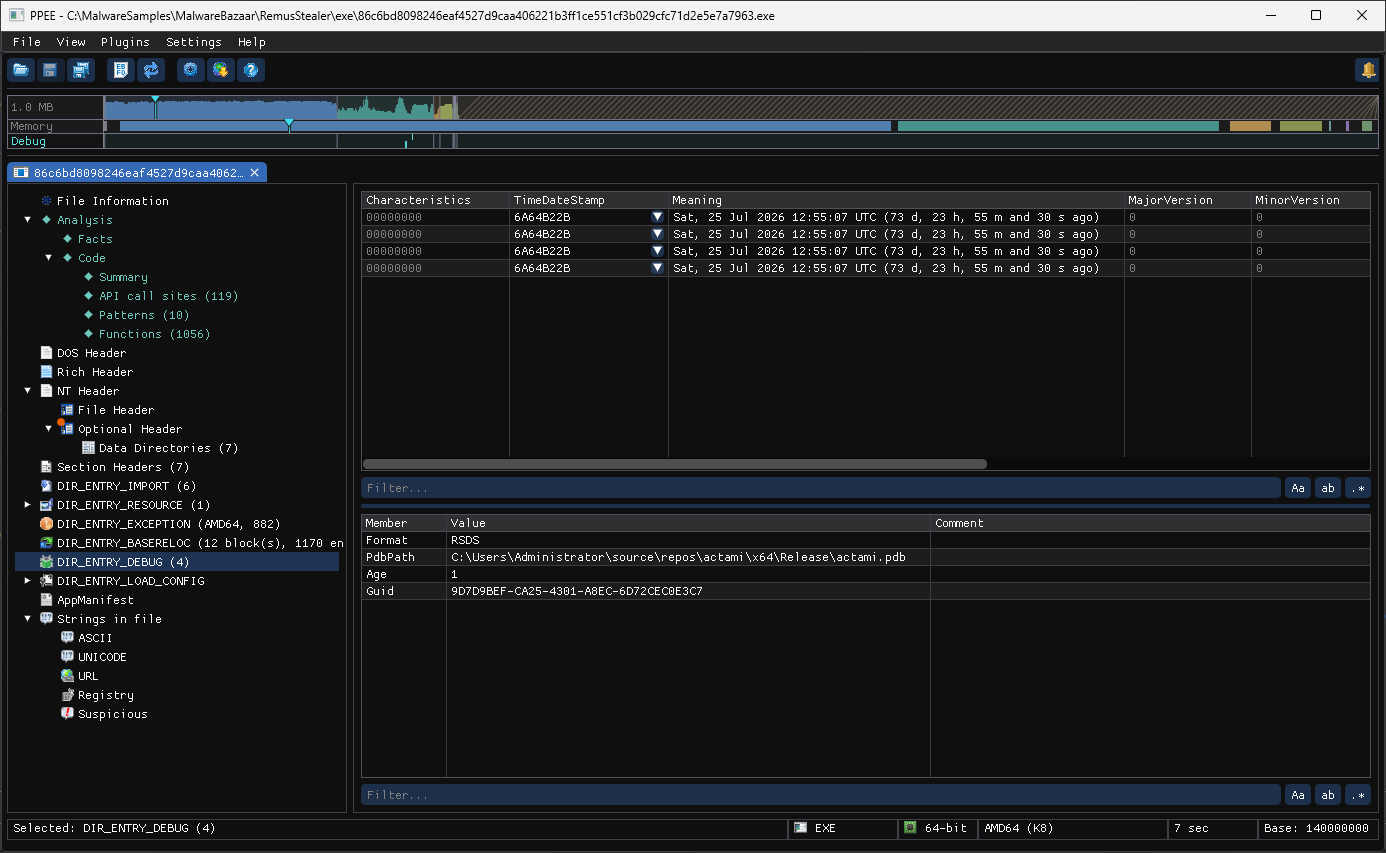Open the Suspicious strings icon
The width and height of the screenshot is (1386, 853).
coord(67,714)
